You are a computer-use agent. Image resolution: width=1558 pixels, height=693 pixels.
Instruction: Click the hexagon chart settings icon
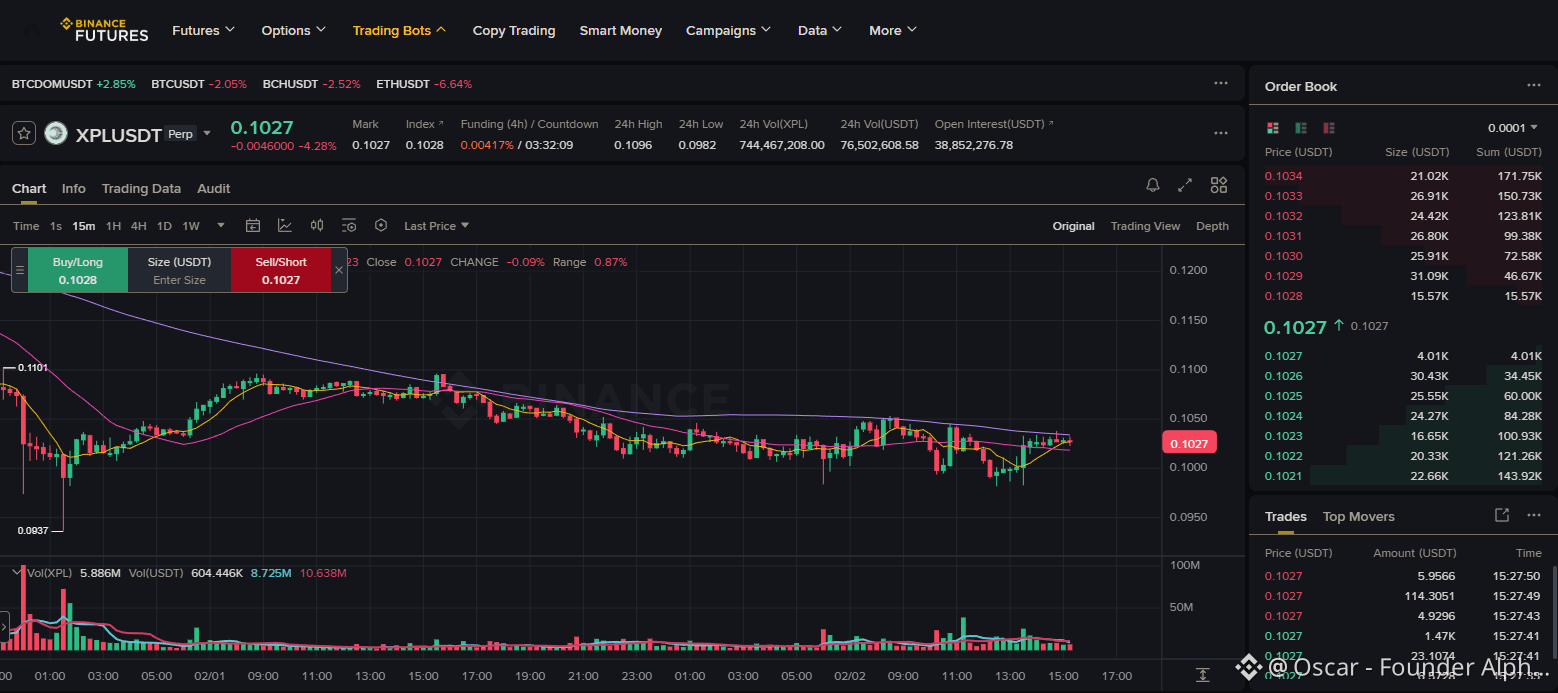(x=381, y=226)
